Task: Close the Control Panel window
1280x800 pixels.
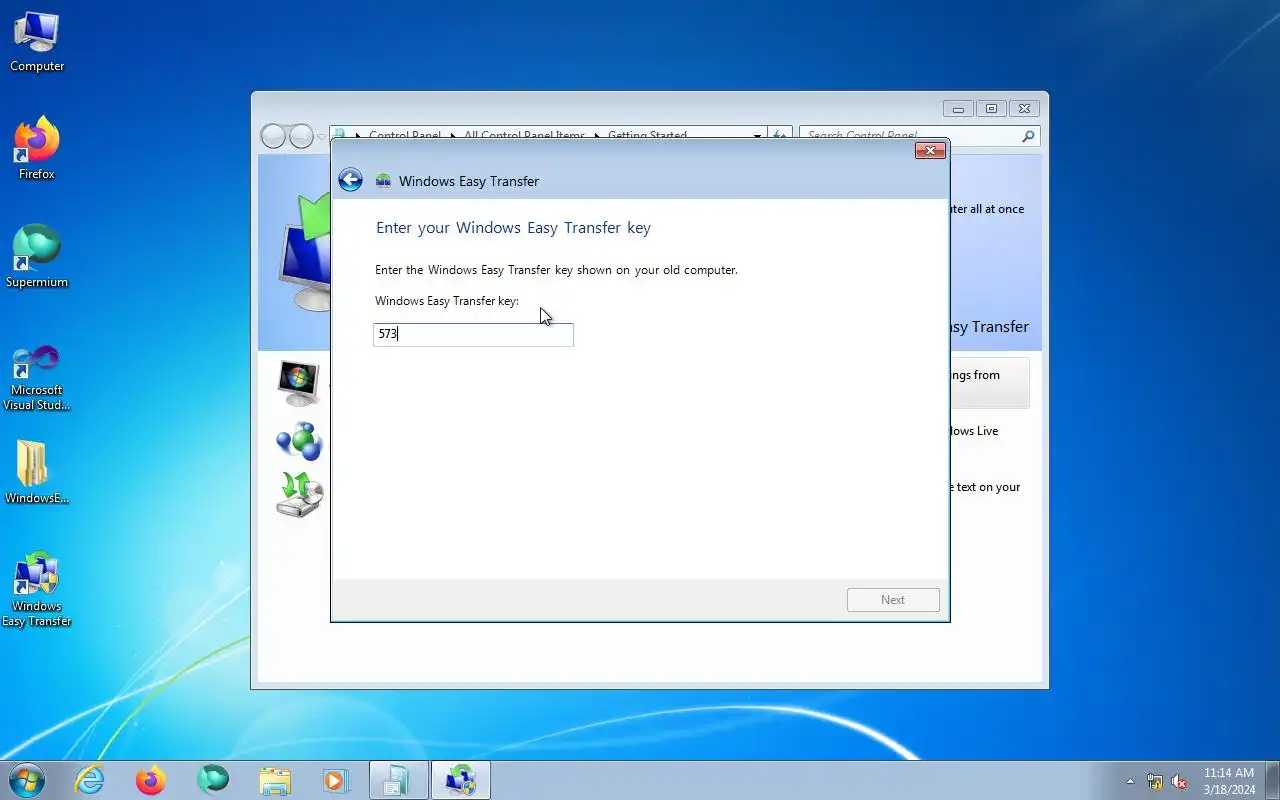Action: [x=1024, y=109]
